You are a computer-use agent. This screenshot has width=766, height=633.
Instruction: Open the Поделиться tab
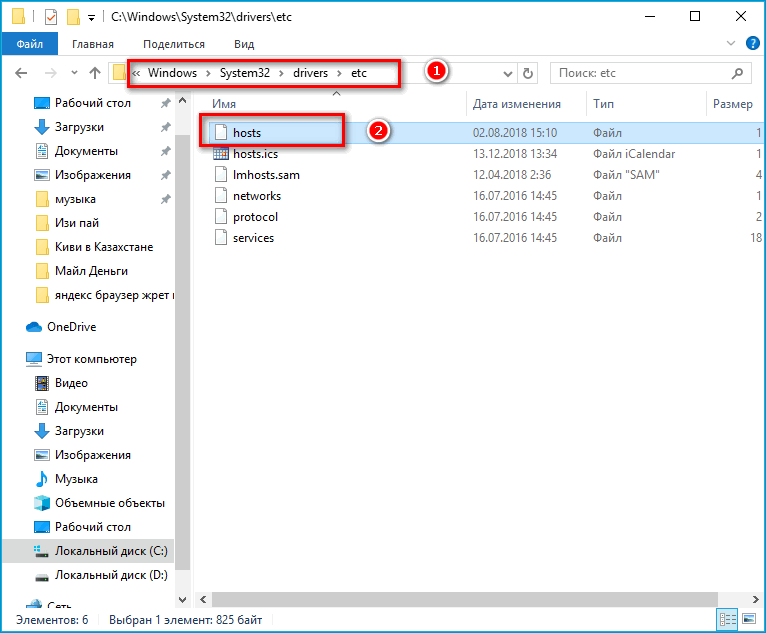click(174, 44)
